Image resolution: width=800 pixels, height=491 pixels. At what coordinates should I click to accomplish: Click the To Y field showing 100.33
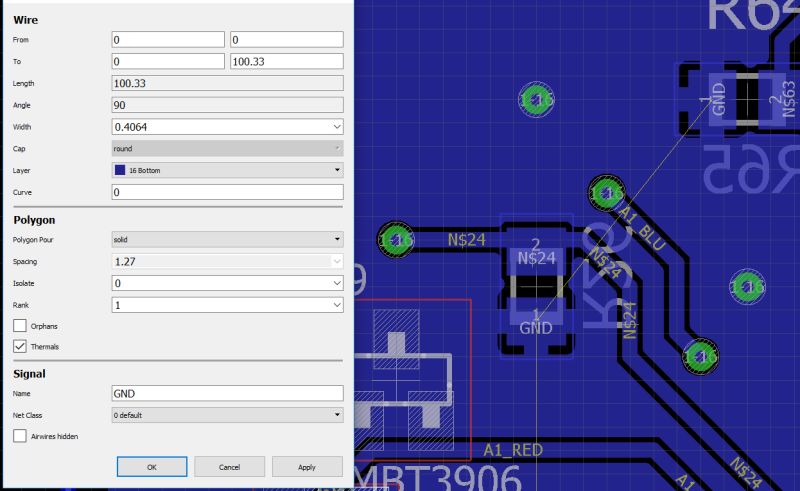(287, 61)
